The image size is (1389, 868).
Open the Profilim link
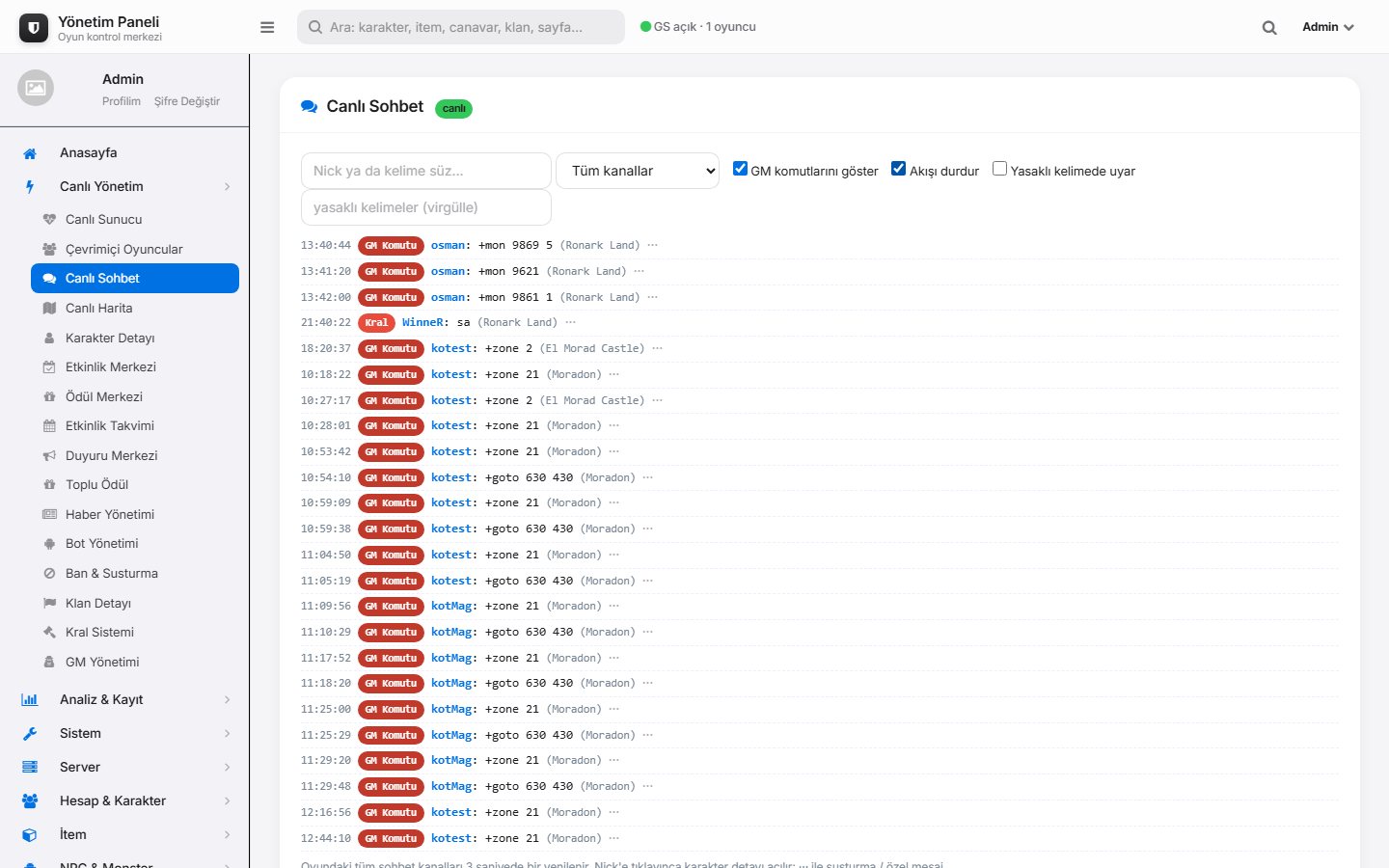click(122, 101)
